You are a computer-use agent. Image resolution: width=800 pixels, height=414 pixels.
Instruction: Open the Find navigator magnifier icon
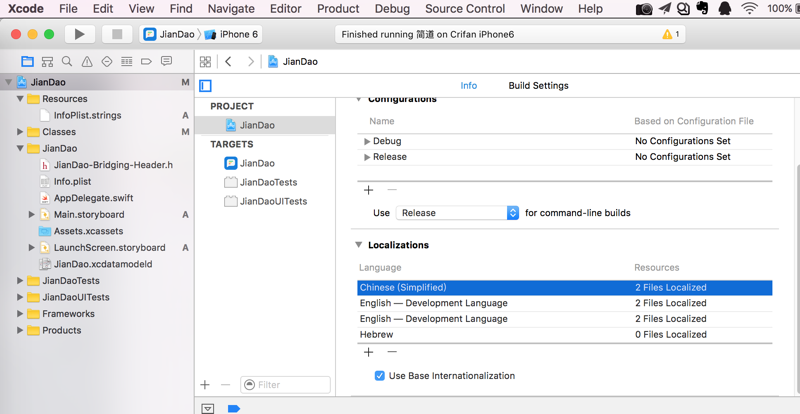[68, 62]
